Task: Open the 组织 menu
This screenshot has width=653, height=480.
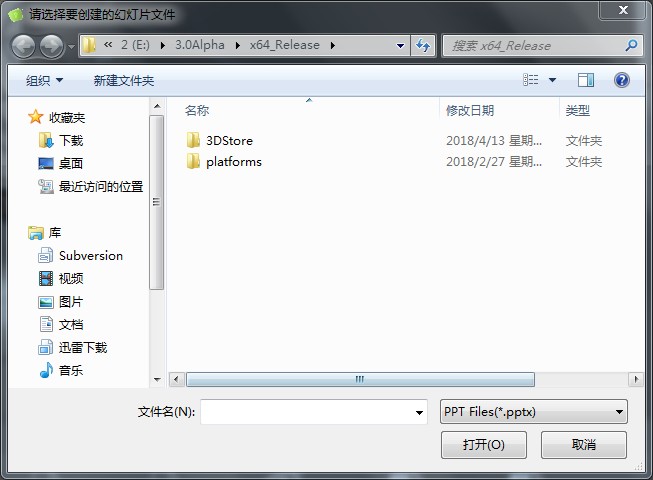Action: click(44, 80)
